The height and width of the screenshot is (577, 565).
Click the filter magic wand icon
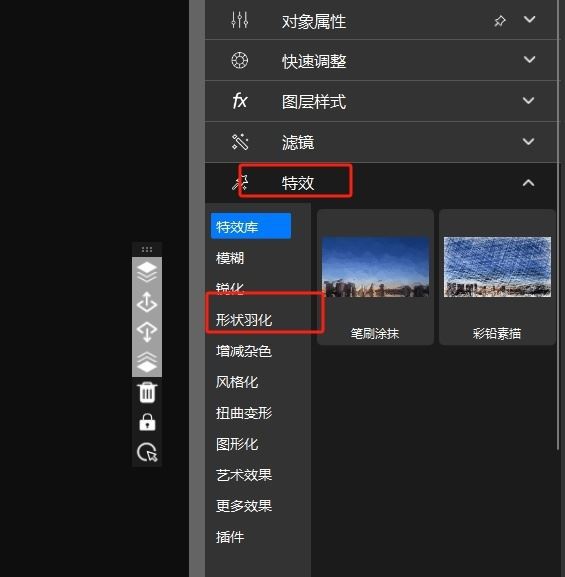pyautogui.click(x=240, y=142)
